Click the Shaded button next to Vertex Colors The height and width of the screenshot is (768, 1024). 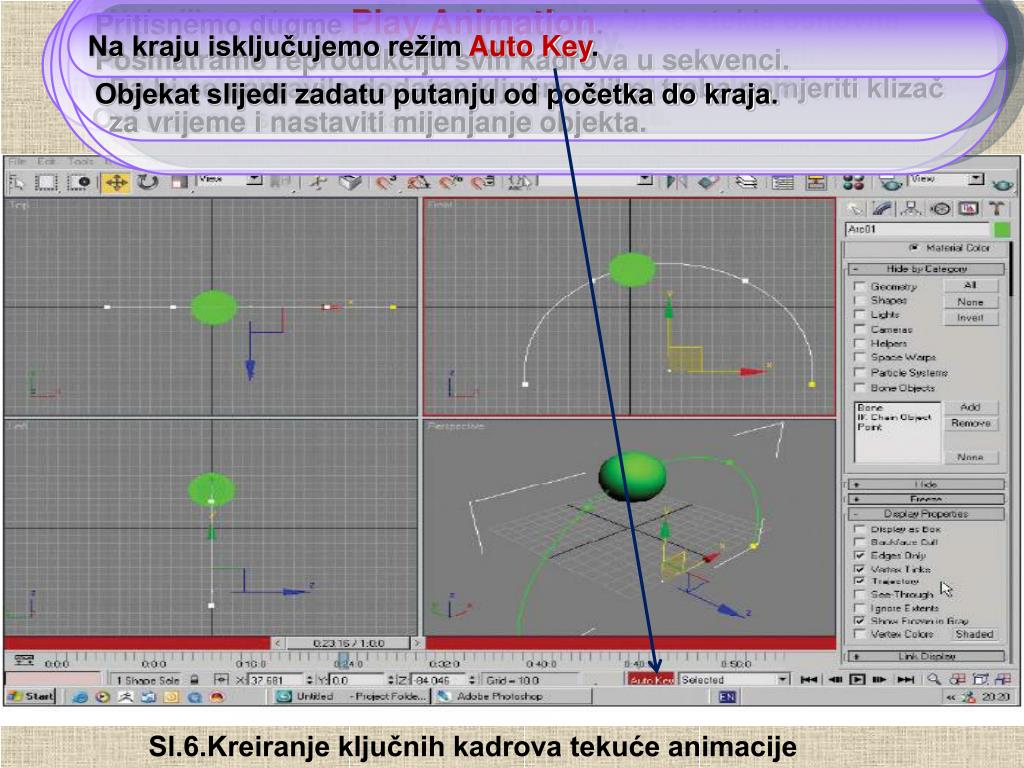(x=974, y=634)
